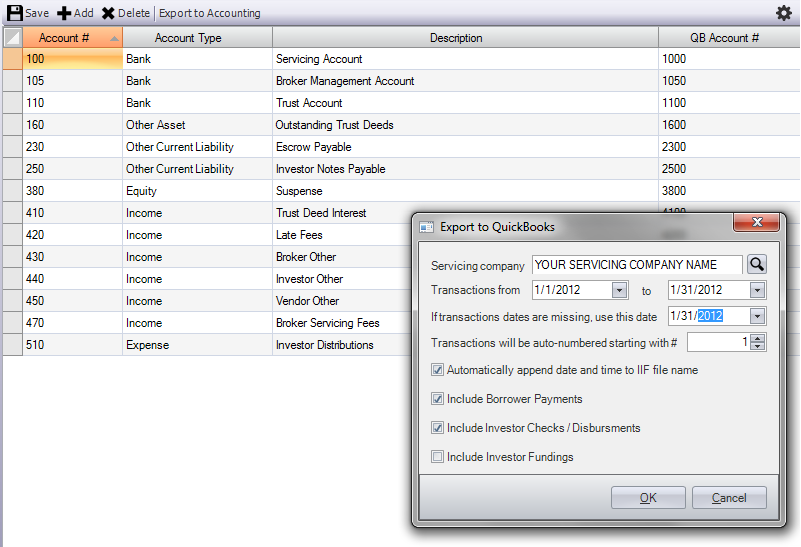Click the Cancel button
801x547 pixels.
click(729, 497)
